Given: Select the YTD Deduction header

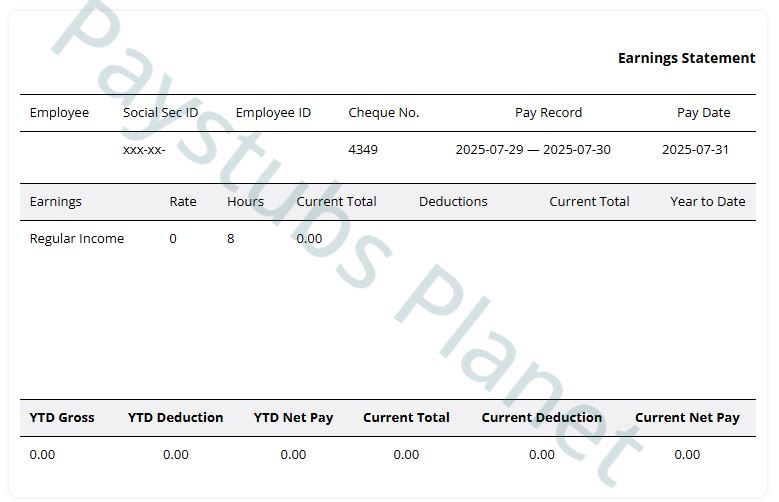Looking at the screenshot, I should 175,418.
